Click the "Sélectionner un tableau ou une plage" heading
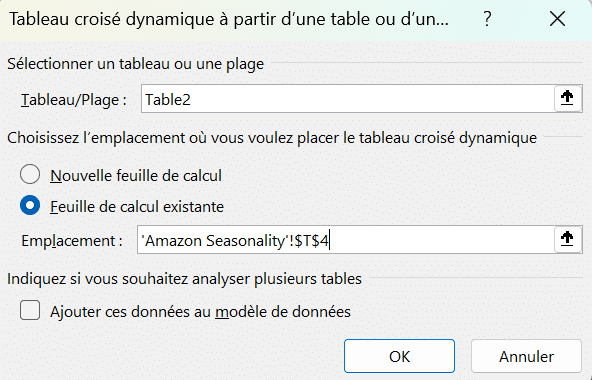Viewport: 592px width, 380px height. (136, 63)
